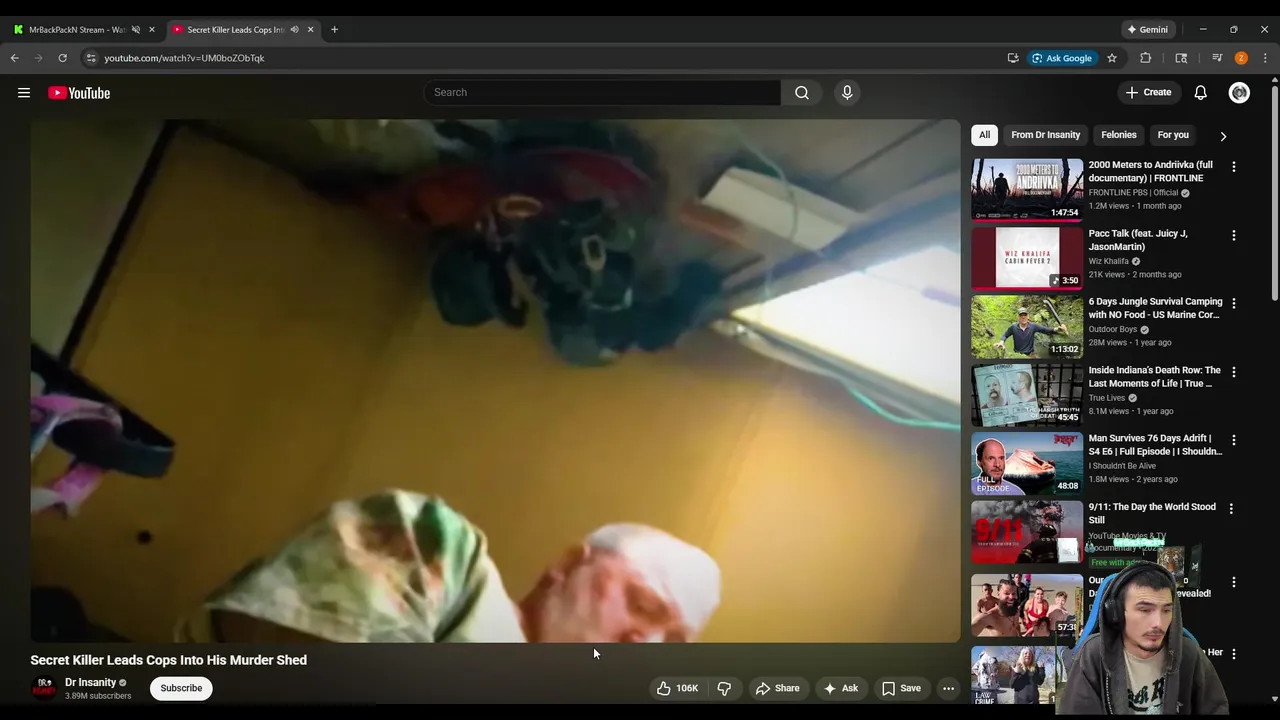
Task: Open options for 6 Days Jungle Survival
Action: (1233, 303)
